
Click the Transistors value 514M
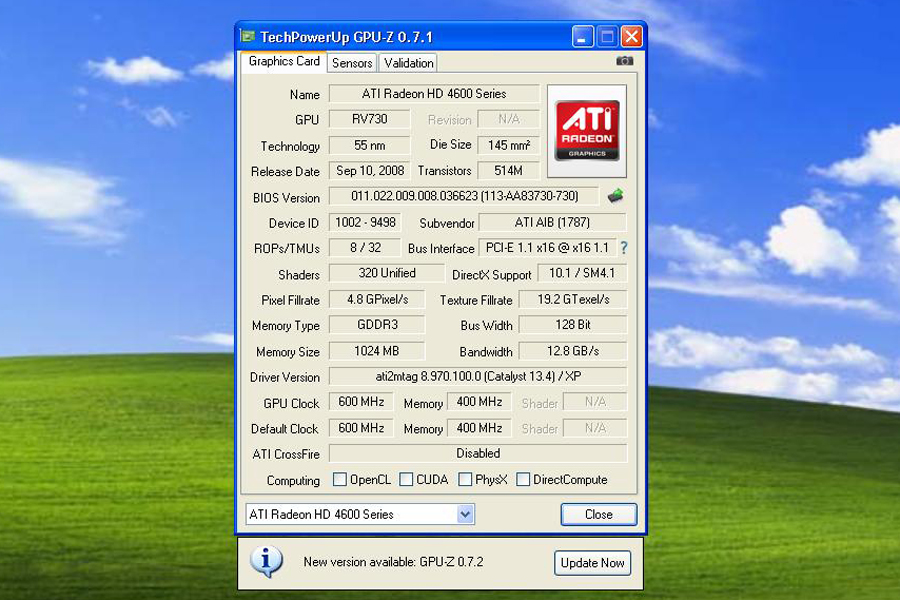[509, 171]
